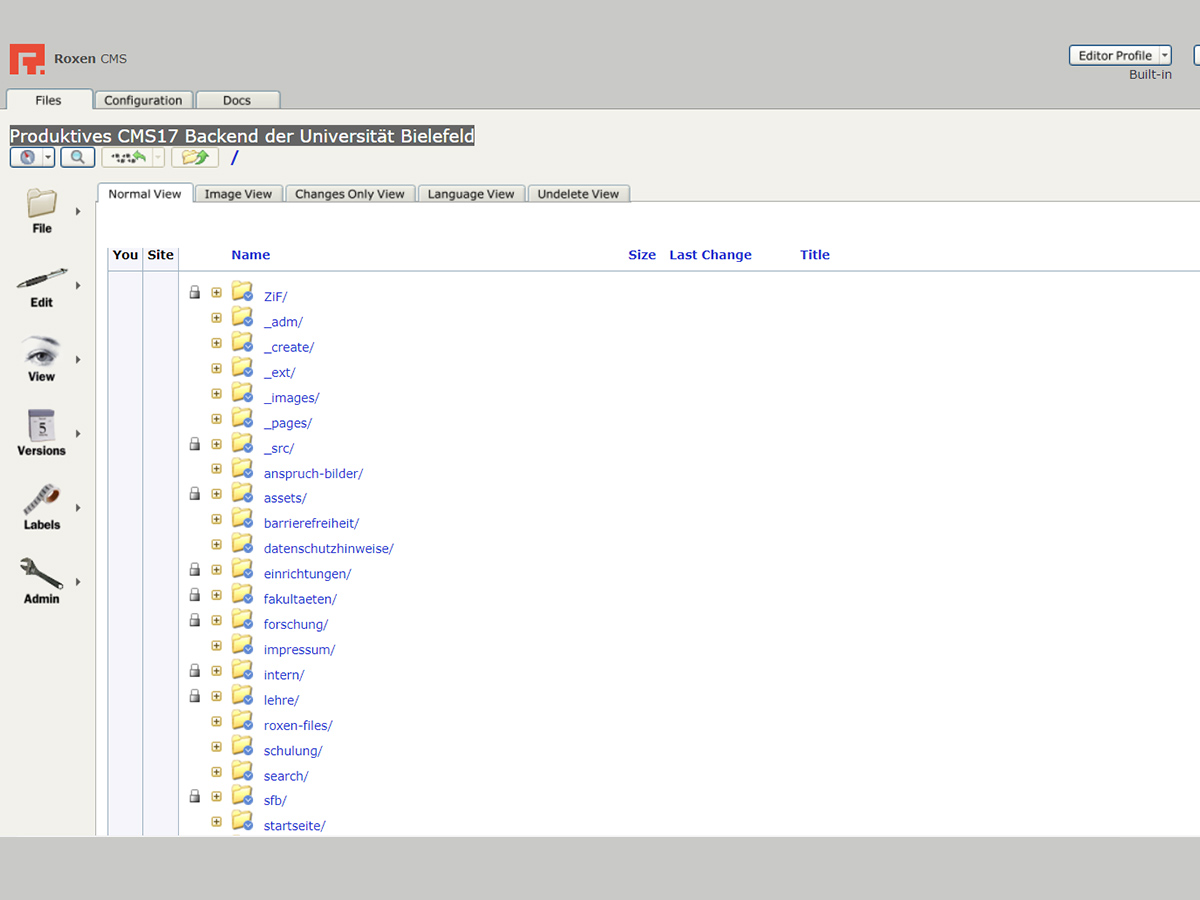Click the compass navigation button
Viewport: 1200px width, 900px height.
click(x=27, y=158)
